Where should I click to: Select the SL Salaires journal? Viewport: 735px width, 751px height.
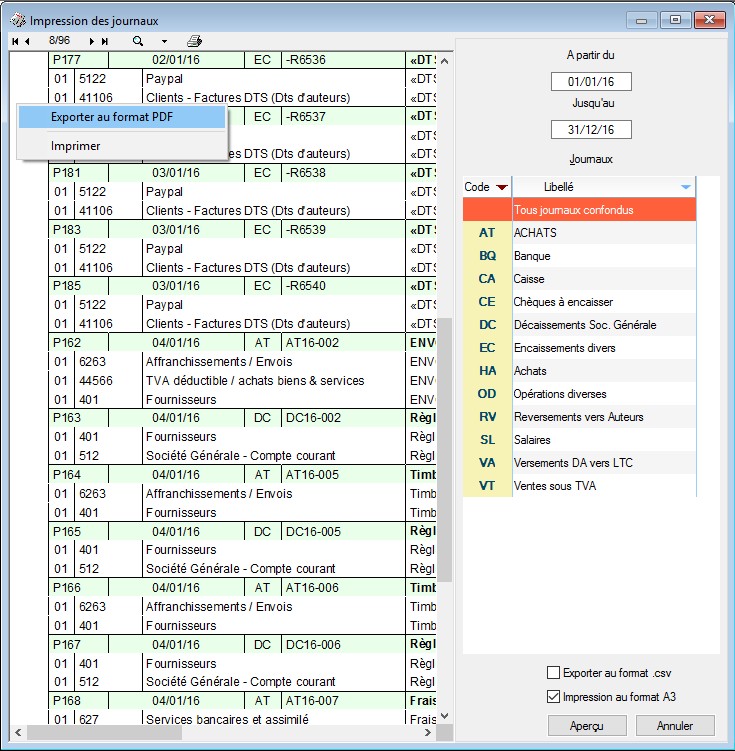(579, 440)
